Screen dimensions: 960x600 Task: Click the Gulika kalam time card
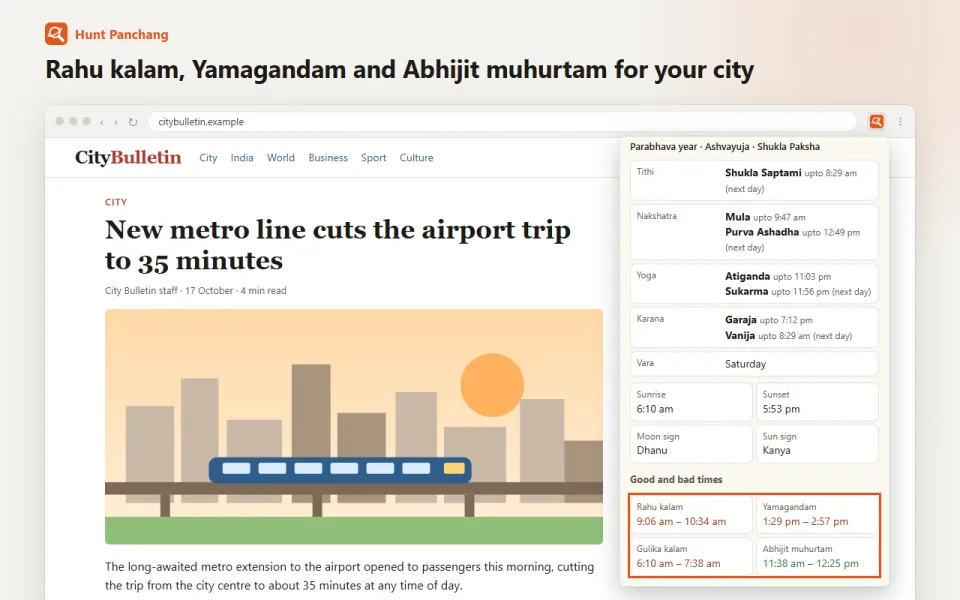(x=691, y=556)
